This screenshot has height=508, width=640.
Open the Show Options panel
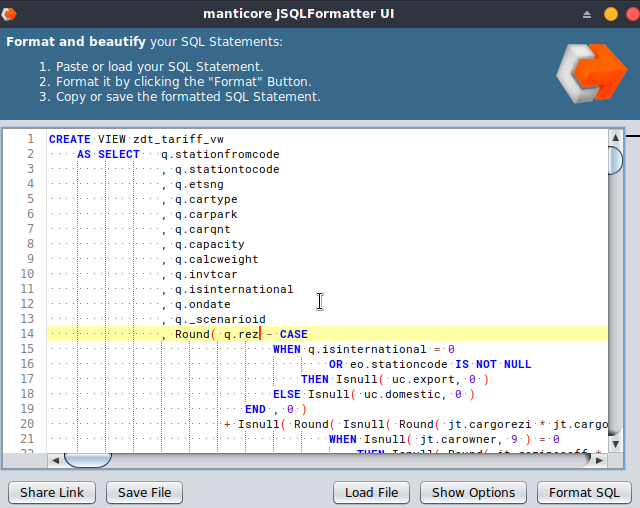473,492
